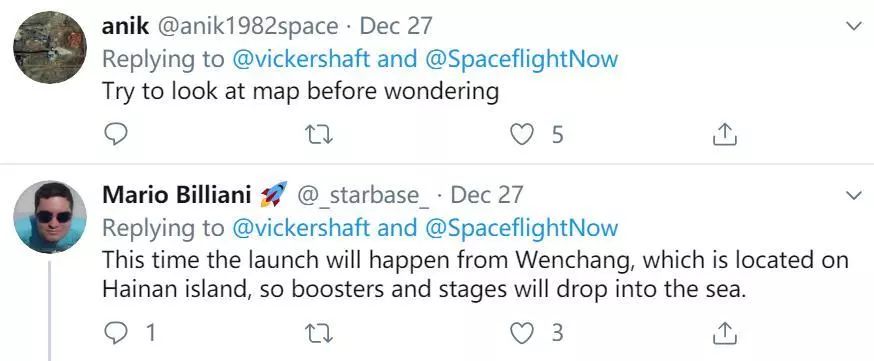Expand options chevron on Mario Billiani's tweet
The height and width of the screenshot is (361, 874).
coord(854,195)
